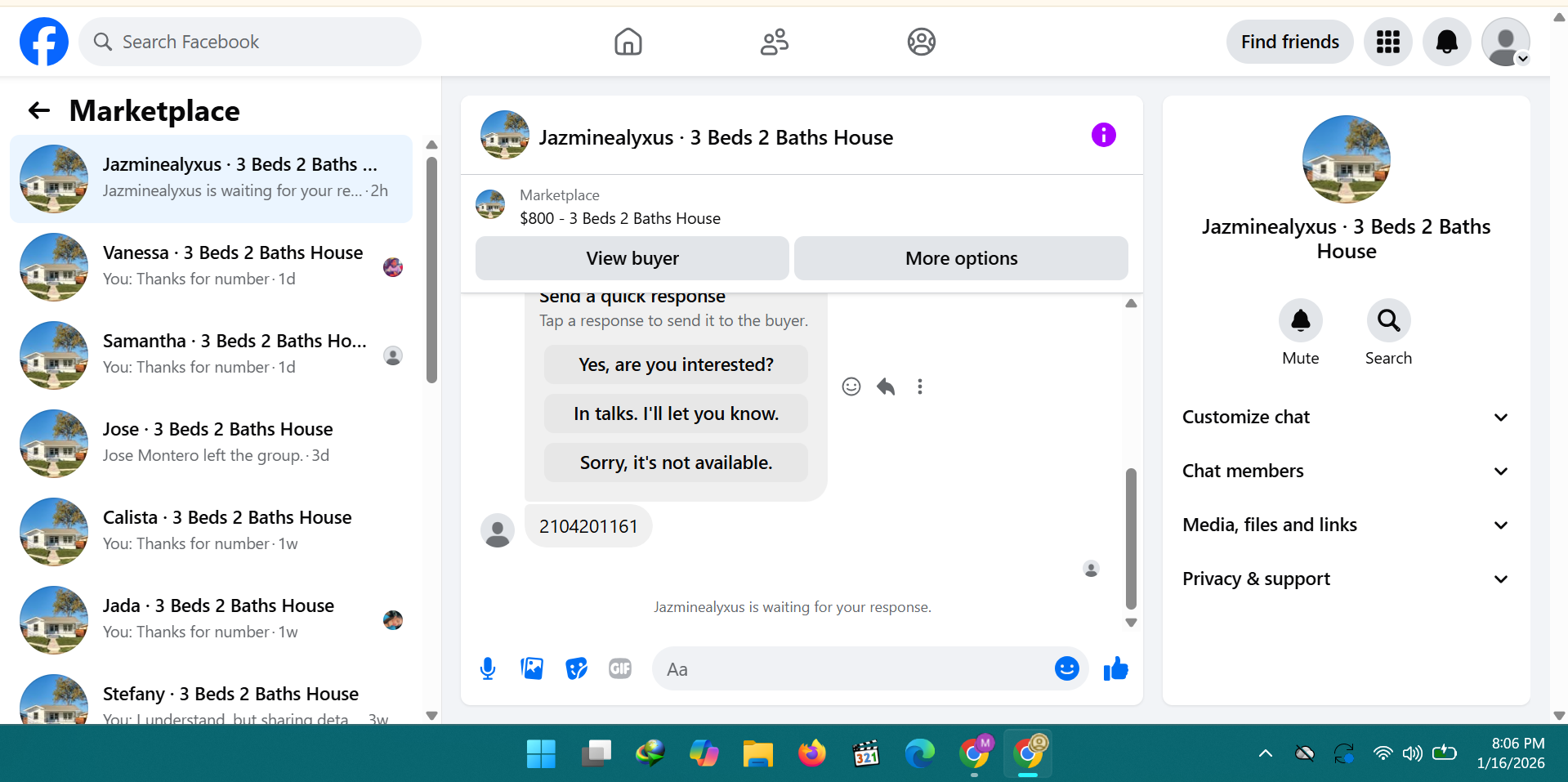Open Jose's 3 Beds 2 Baths conversation

(x=211, y=443)
